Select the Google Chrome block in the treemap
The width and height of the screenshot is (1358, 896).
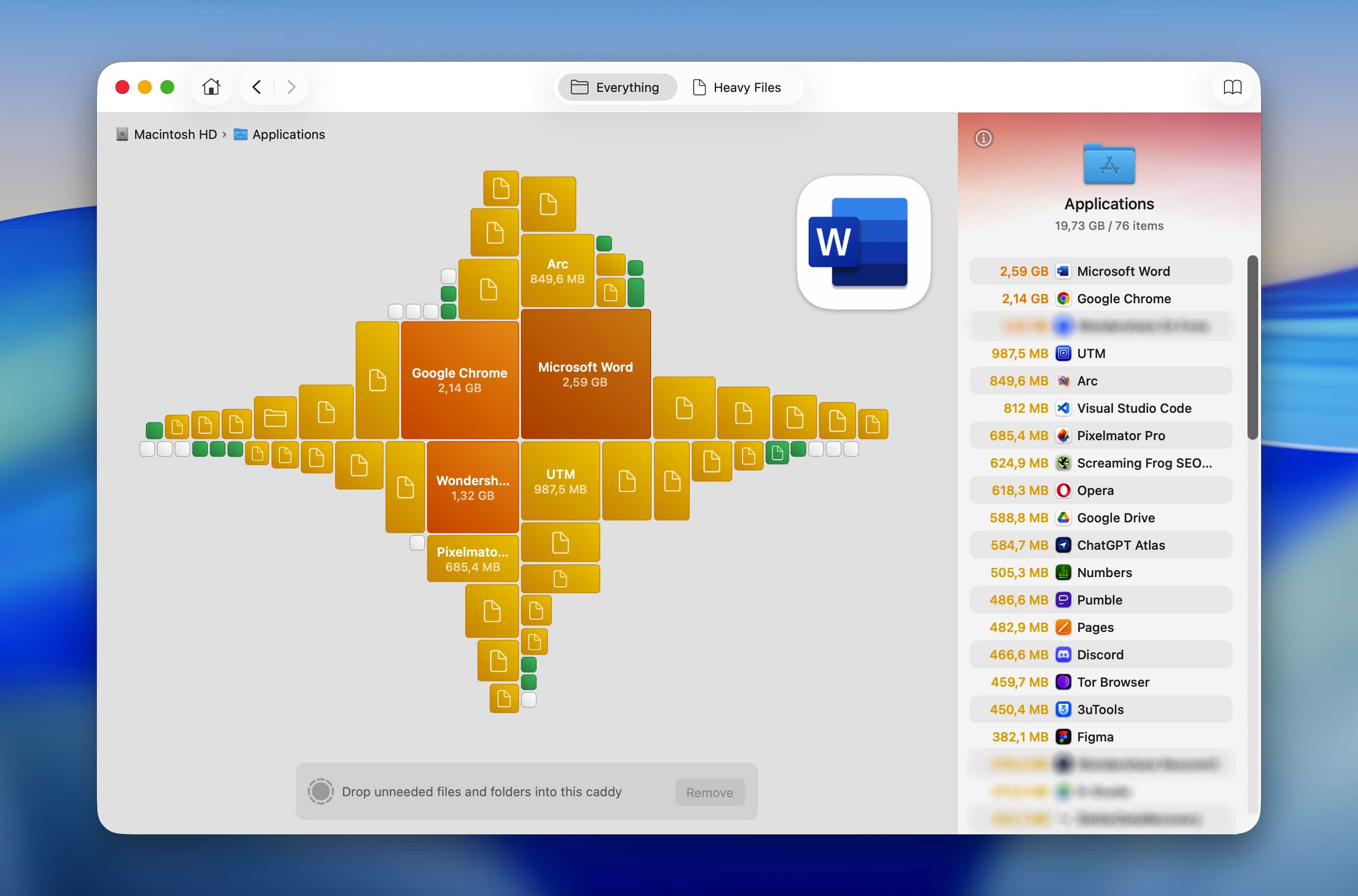(x=459, y=380)
